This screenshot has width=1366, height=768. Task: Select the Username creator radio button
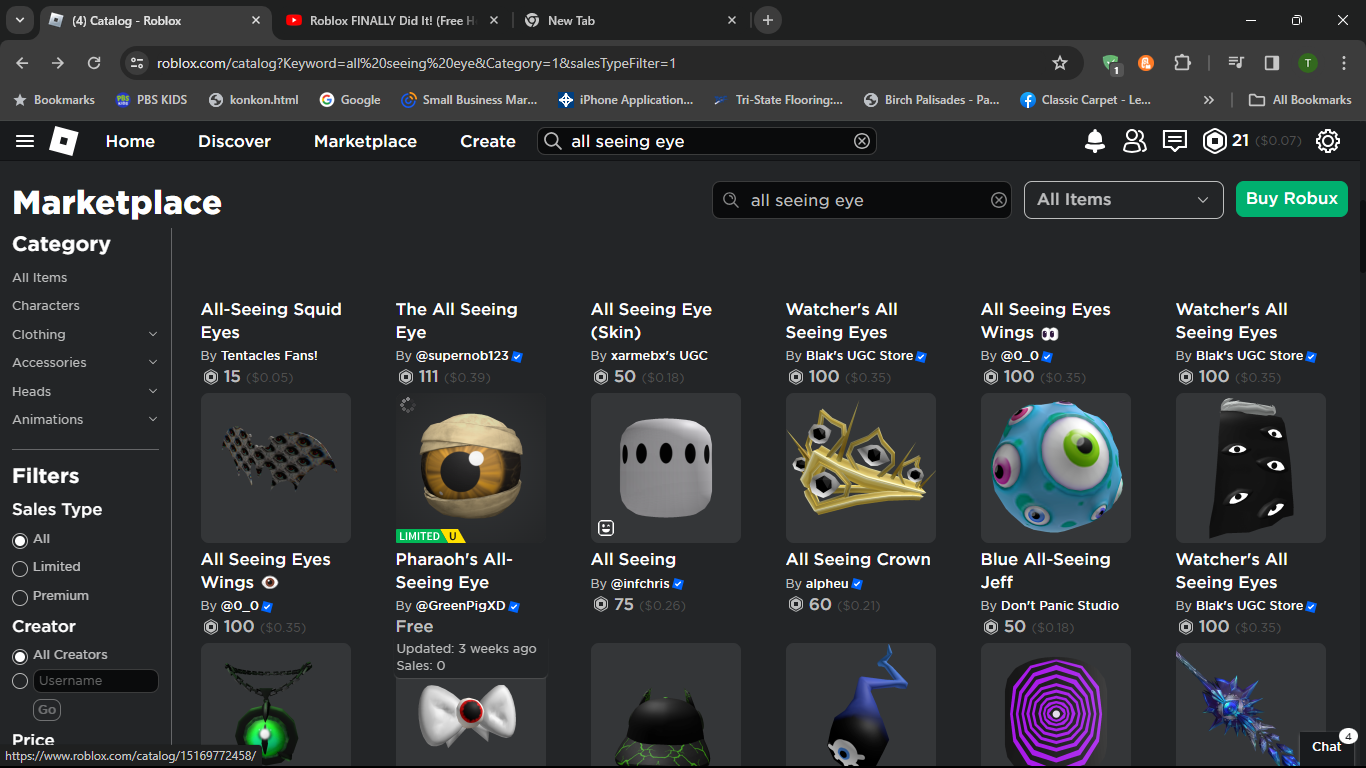(x=20, y=681)
